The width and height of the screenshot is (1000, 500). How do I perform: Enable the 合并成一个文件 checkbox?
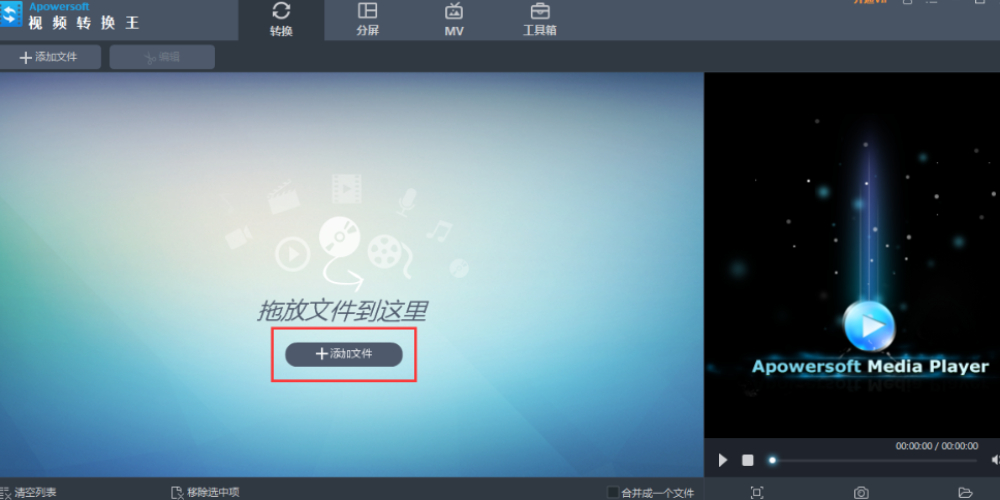coord(613,492)
